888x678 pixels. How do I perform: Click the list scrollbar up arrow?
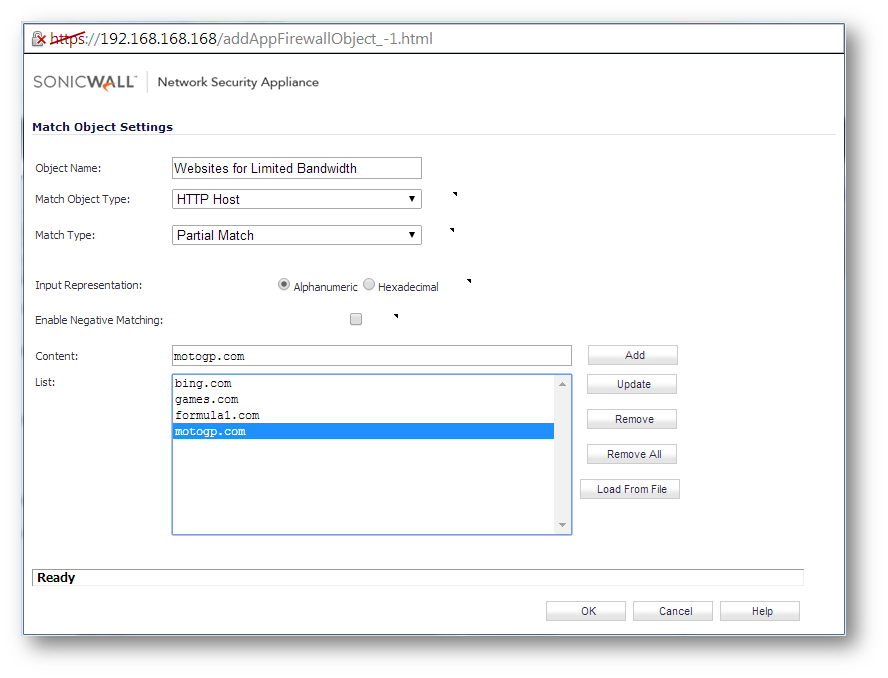click(562, 384)
